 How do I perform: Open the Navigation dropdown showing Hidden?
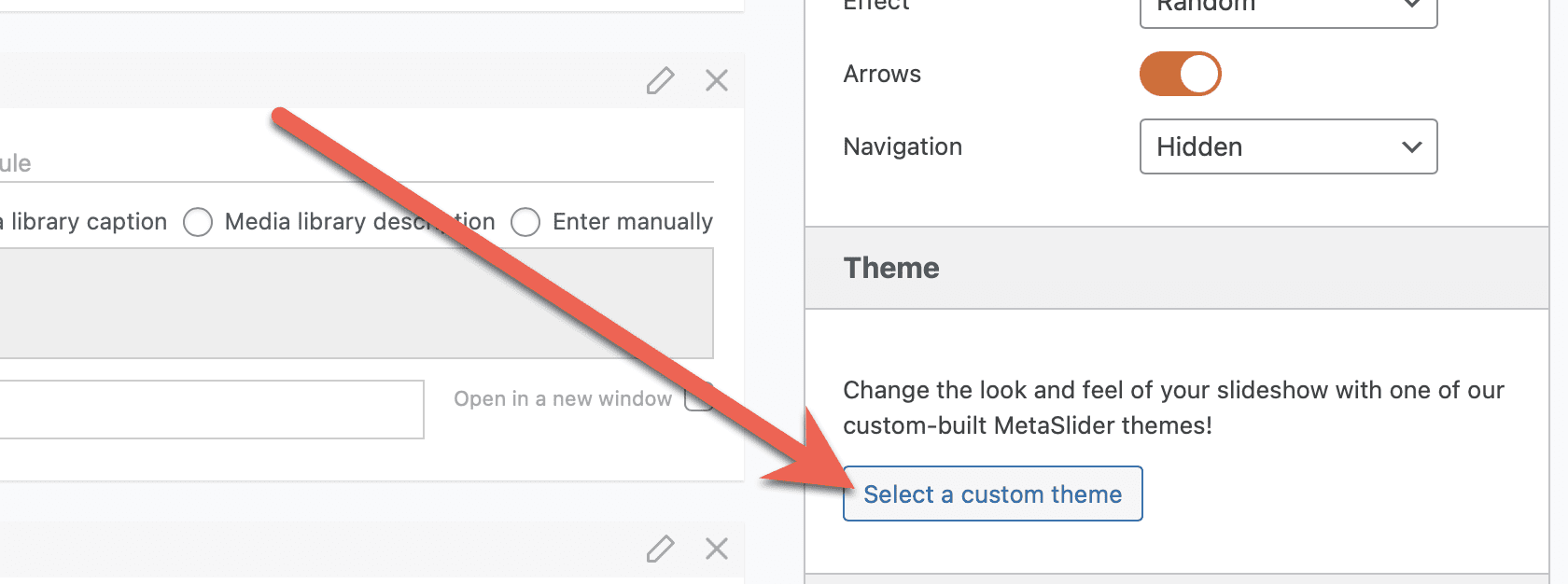coord(1288,146)
